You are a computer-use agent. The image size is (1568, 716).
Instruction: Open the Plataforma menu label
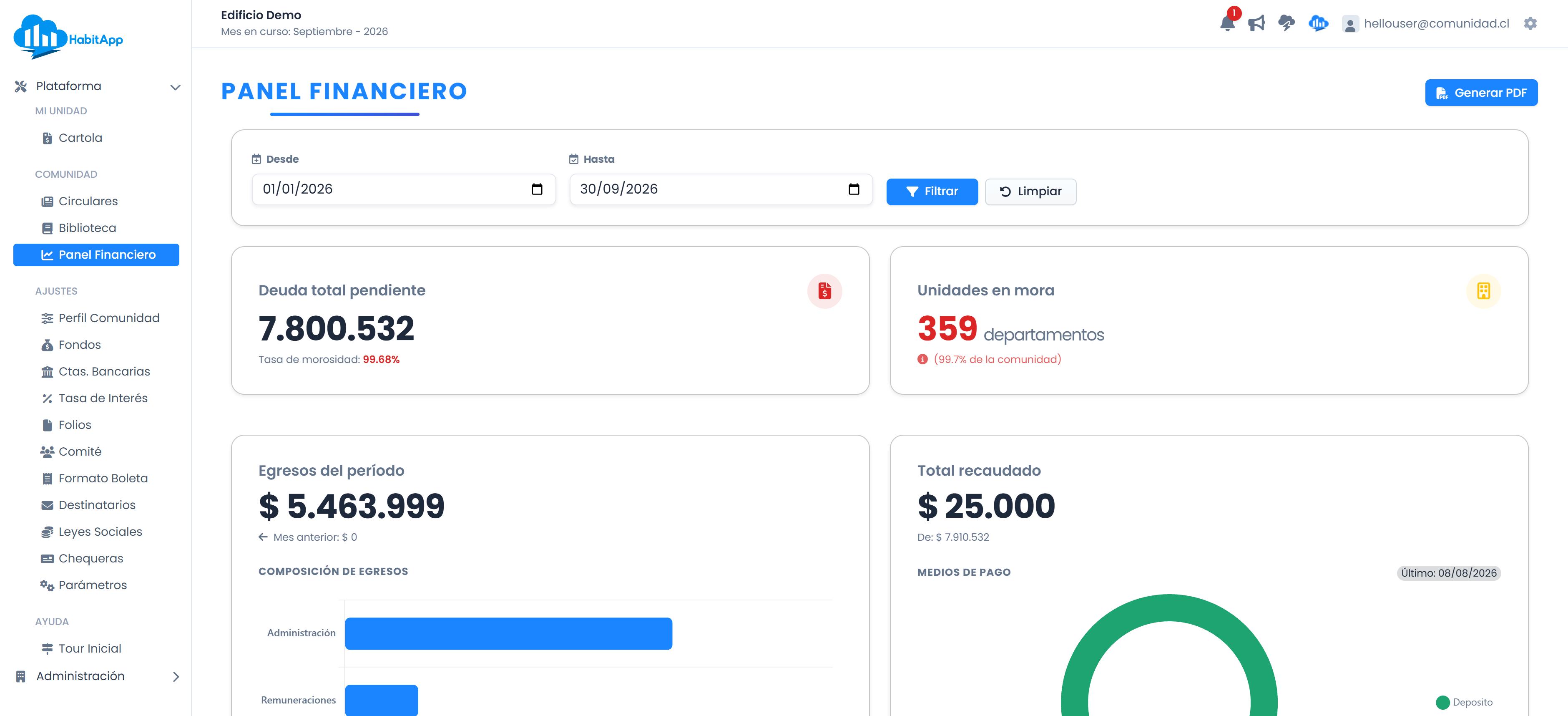[x=69, y=86]
